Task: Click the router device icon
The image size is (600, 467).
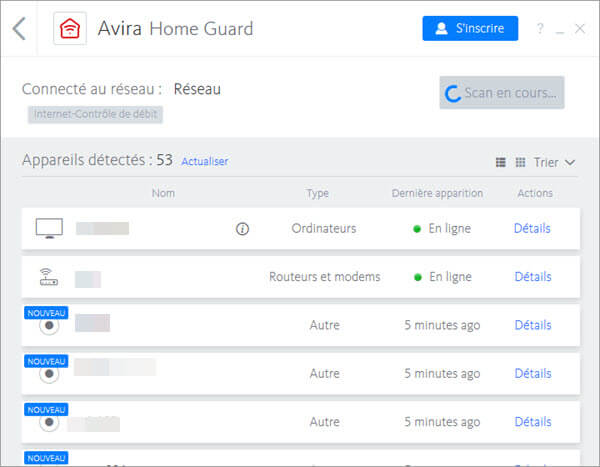Action: (49, 277)
